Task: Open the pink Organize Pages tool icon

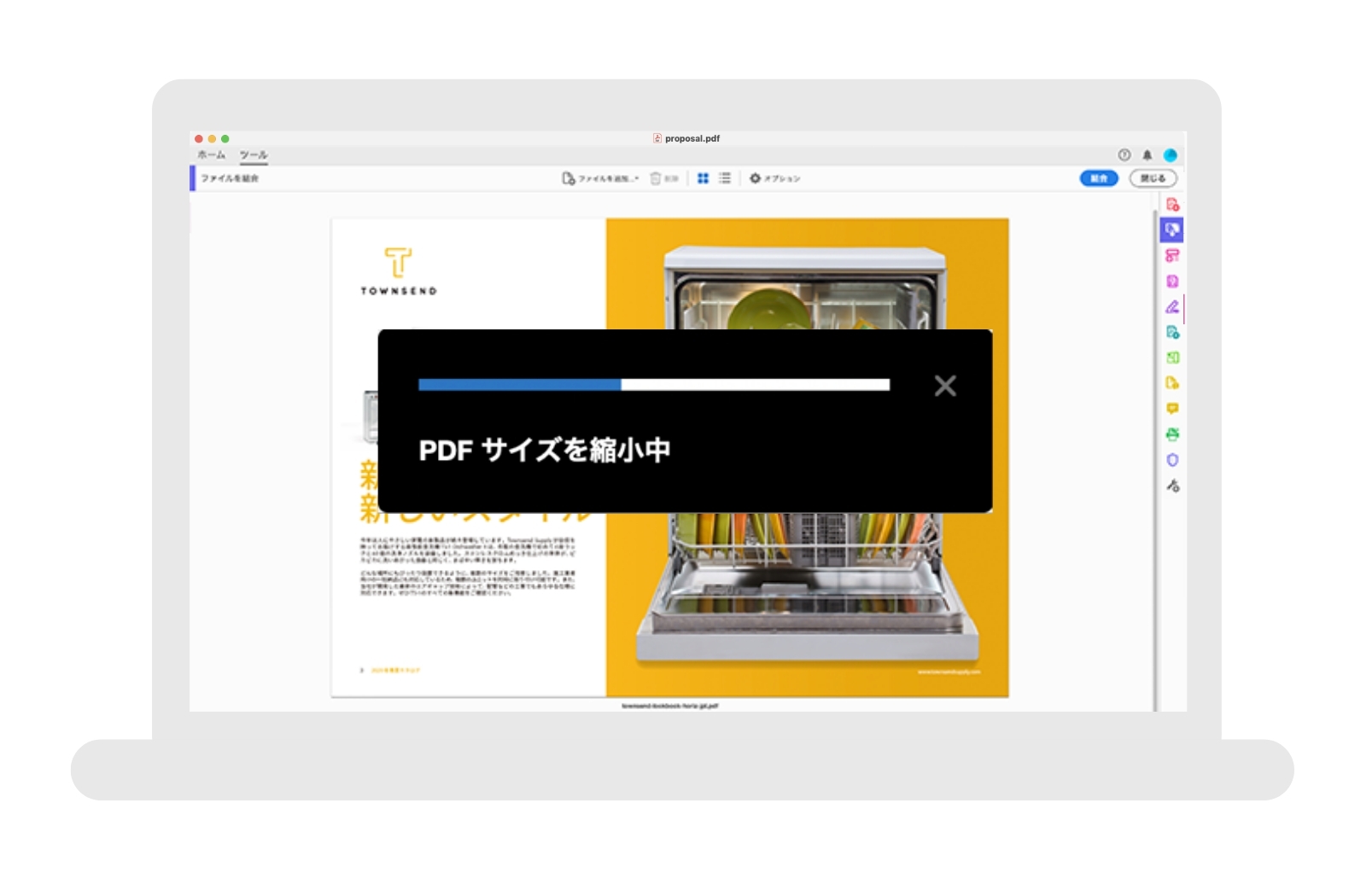Action: point(1172,255)
